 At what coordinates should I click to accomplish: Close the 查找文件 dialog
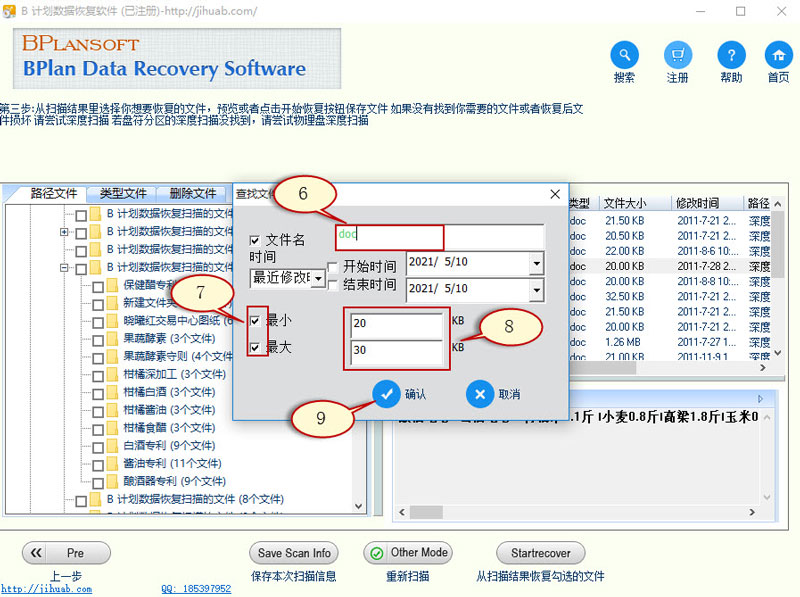555,194
